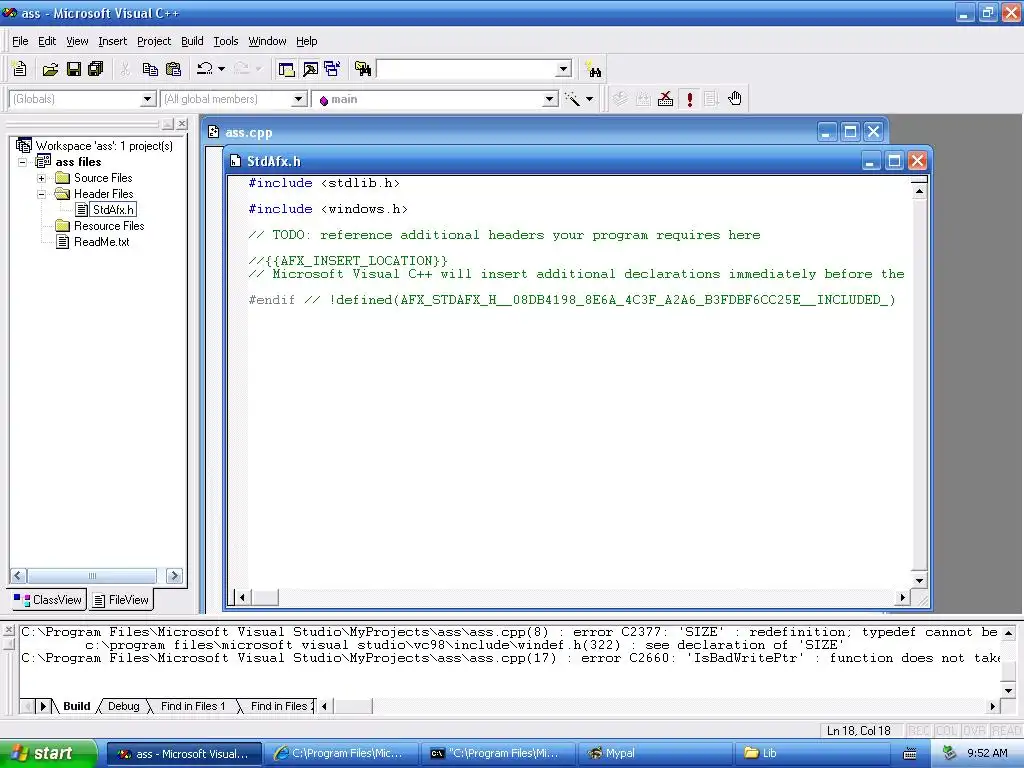This screenshot has width=1024, height=768.
Task: Select the Find in Files 1 tab
Action: (193, 706)
